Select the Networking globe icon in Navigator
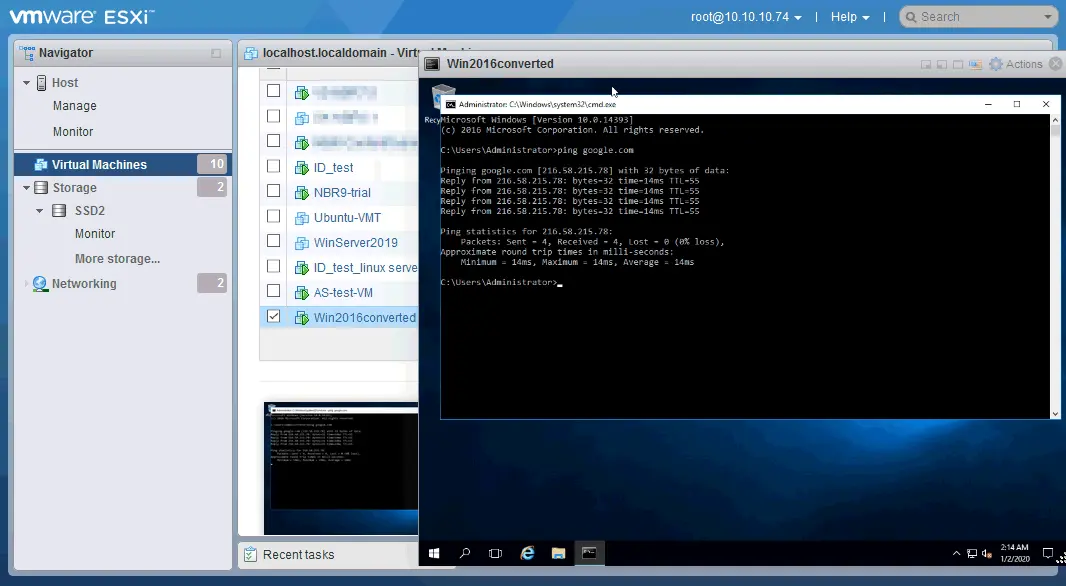Viewport: 1066px width, 586px height. coord(41,283)
